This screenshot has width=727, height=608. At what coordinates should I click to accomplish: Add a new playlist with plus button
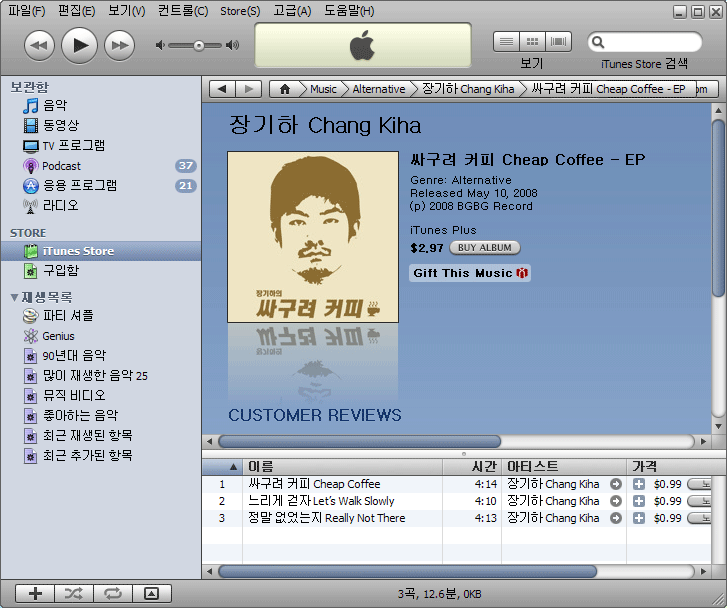(35, 594)
